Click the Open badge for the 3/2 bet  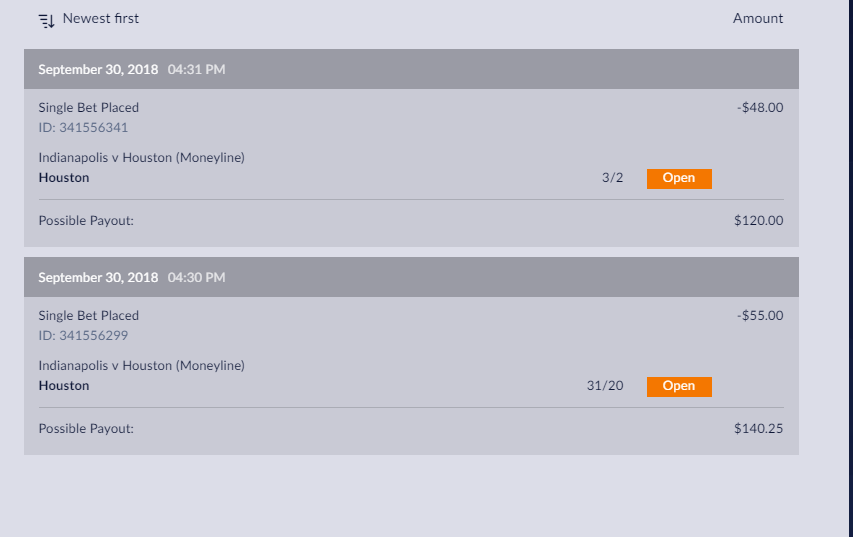tap(679, 178)
